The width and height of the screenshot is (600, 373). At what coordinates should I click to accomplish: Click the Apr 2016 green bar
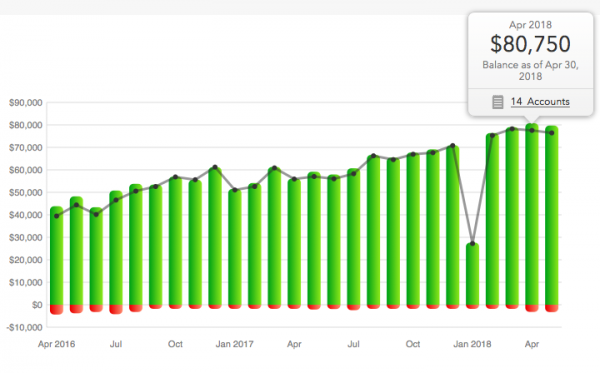coord(57,256)
